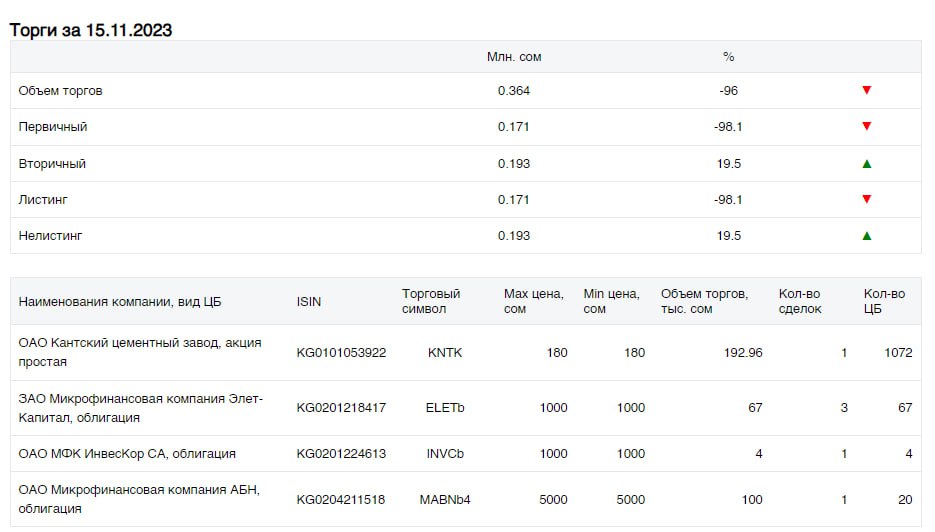The height and width of the screenshot is (532, 935).
Task: Click the % column header
Action: coord(728,57)
